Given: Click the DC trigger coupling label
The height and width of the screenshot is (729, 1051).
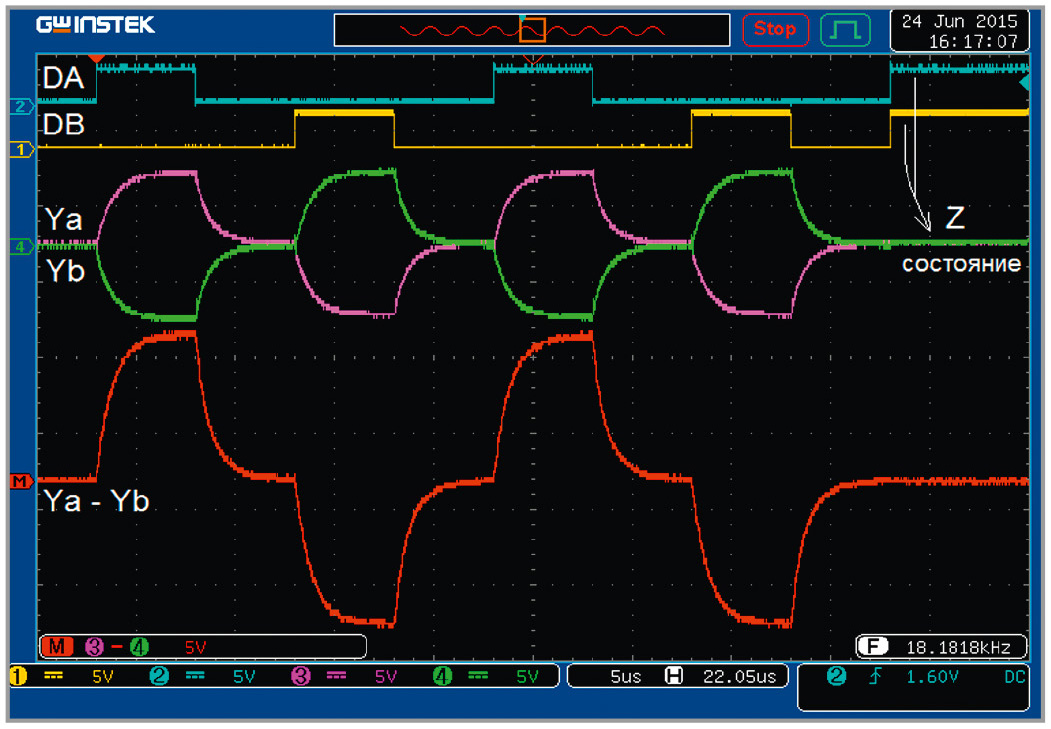Looking at the screenshot, I should [x=1015, y=677].
